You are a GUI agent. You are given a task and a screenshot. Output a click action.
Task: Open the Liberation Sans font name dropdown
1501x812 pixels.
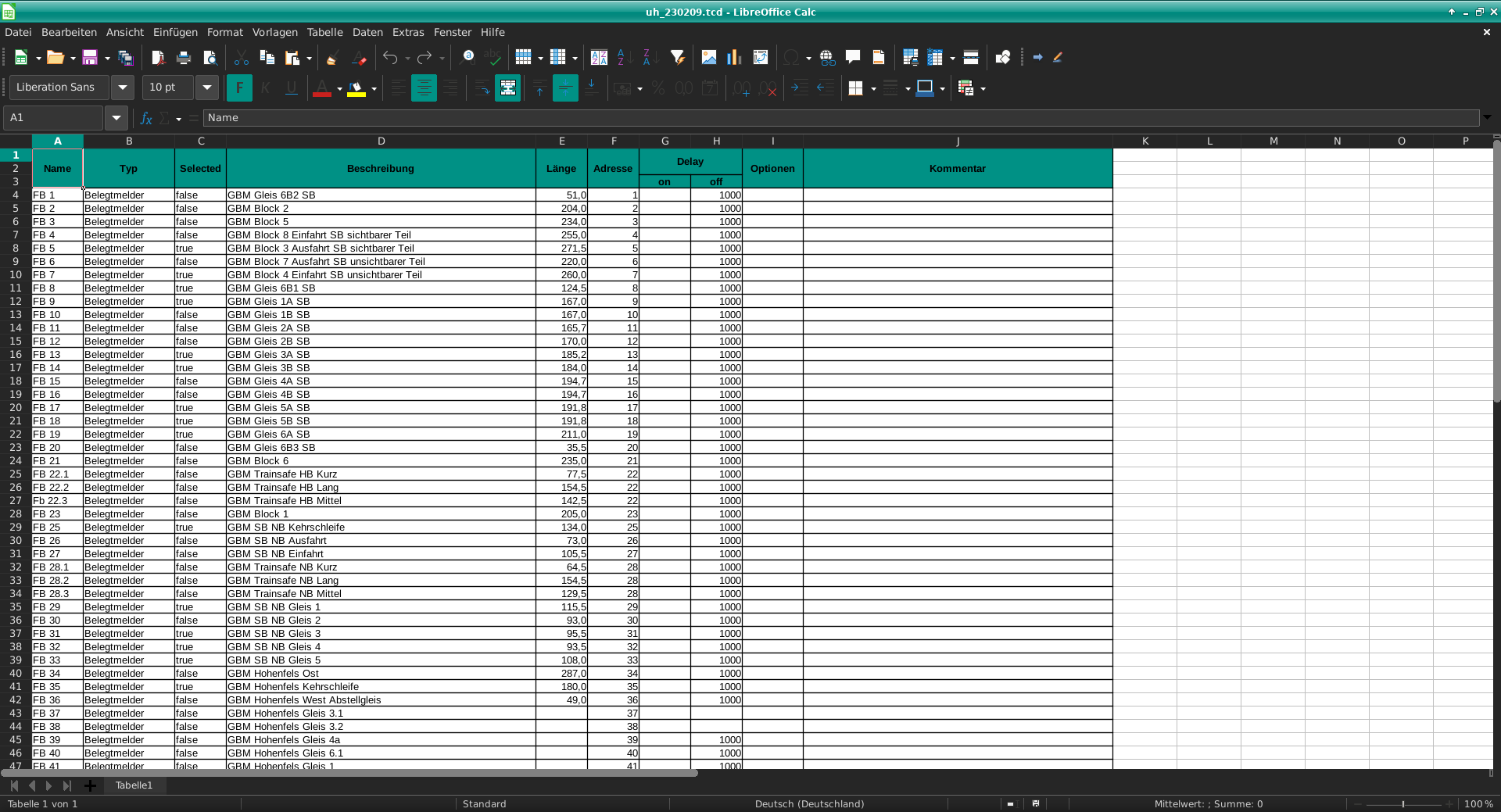[x=122, y=88]
